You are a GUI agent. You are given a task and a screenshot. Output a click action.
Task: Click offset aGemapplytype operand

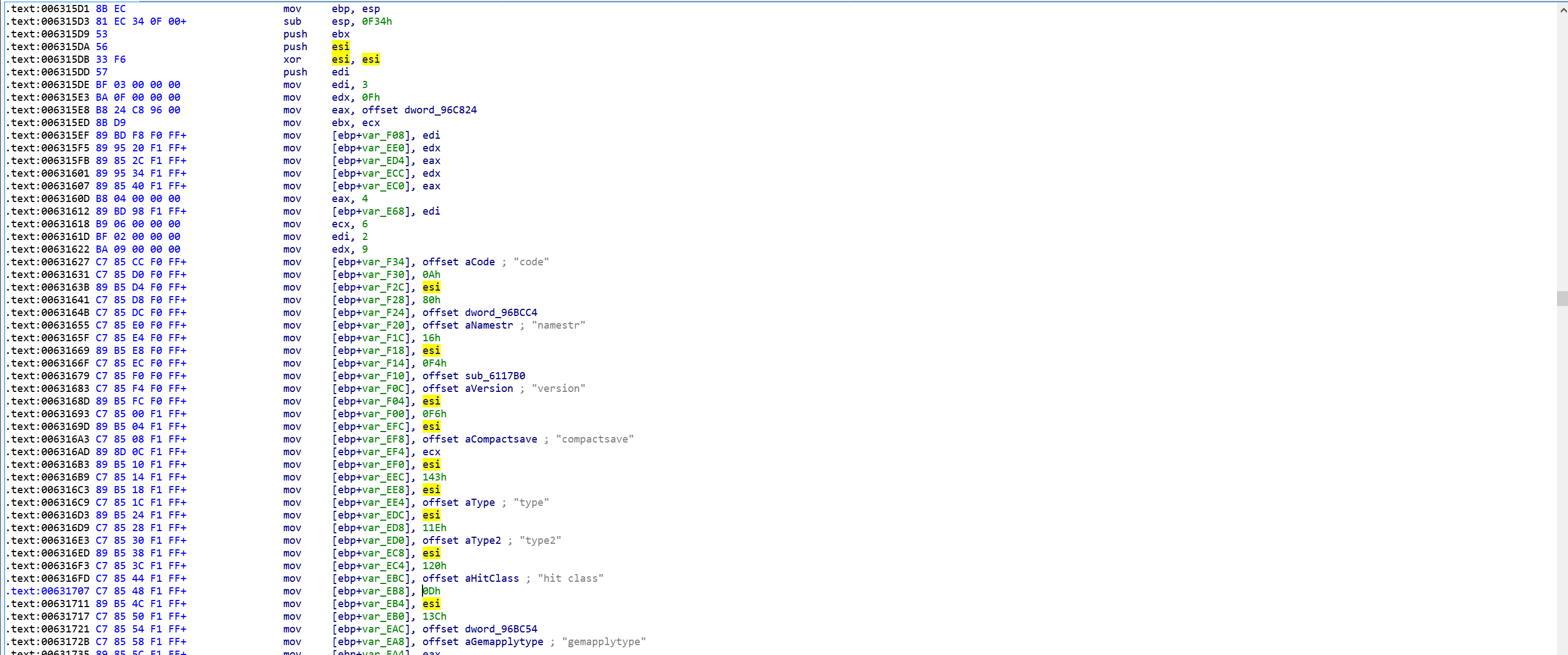(x=483, y=642)
